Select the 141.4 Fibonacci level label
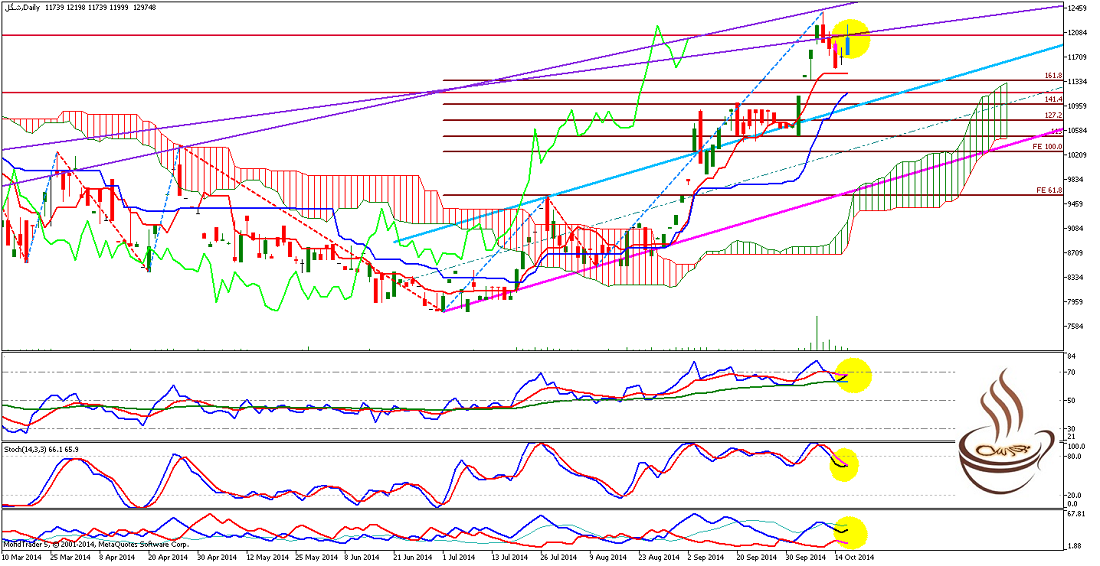1100x566 pixels. point(1052,99)
